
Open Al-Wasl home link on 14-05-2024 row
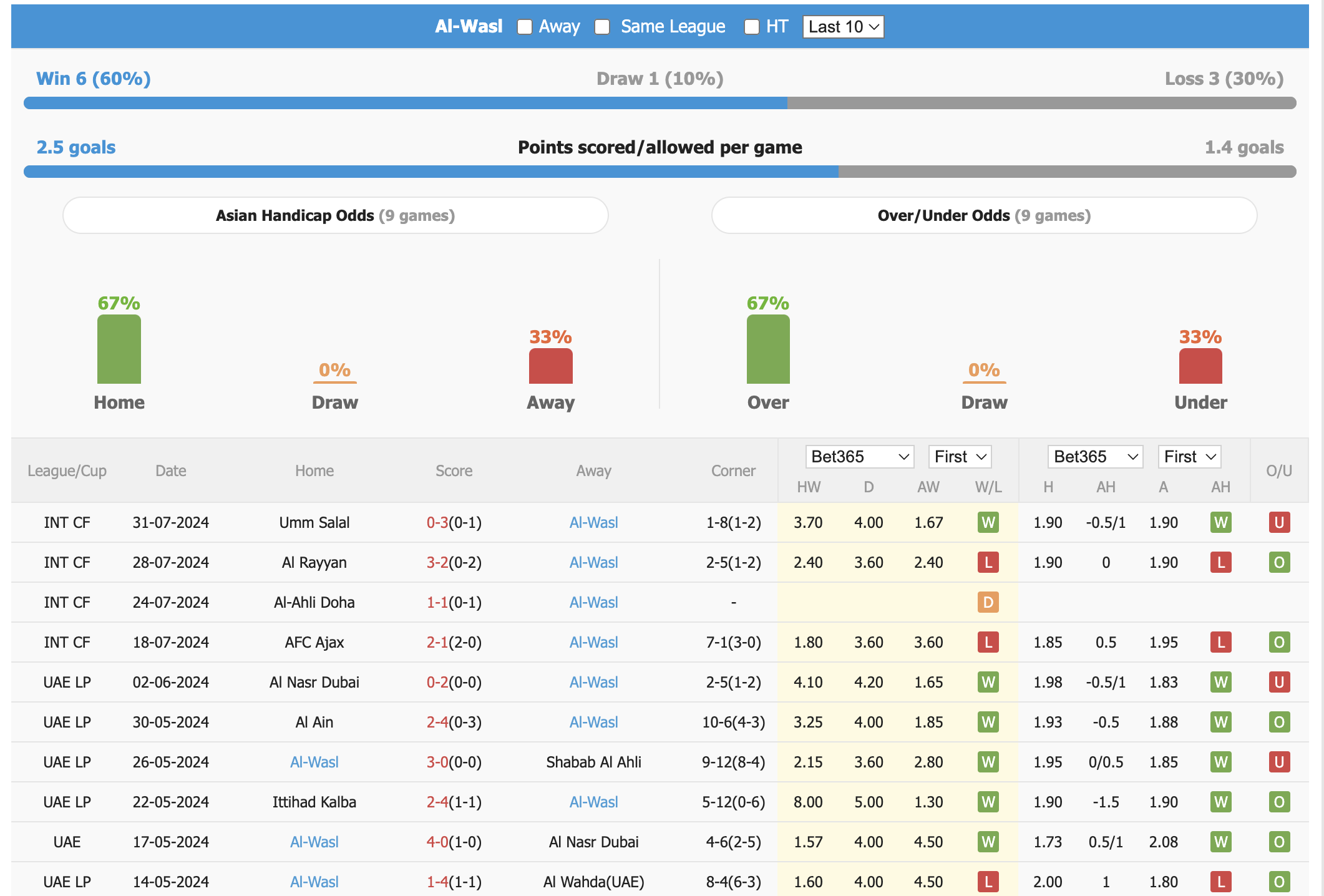(x=314, y=882)
